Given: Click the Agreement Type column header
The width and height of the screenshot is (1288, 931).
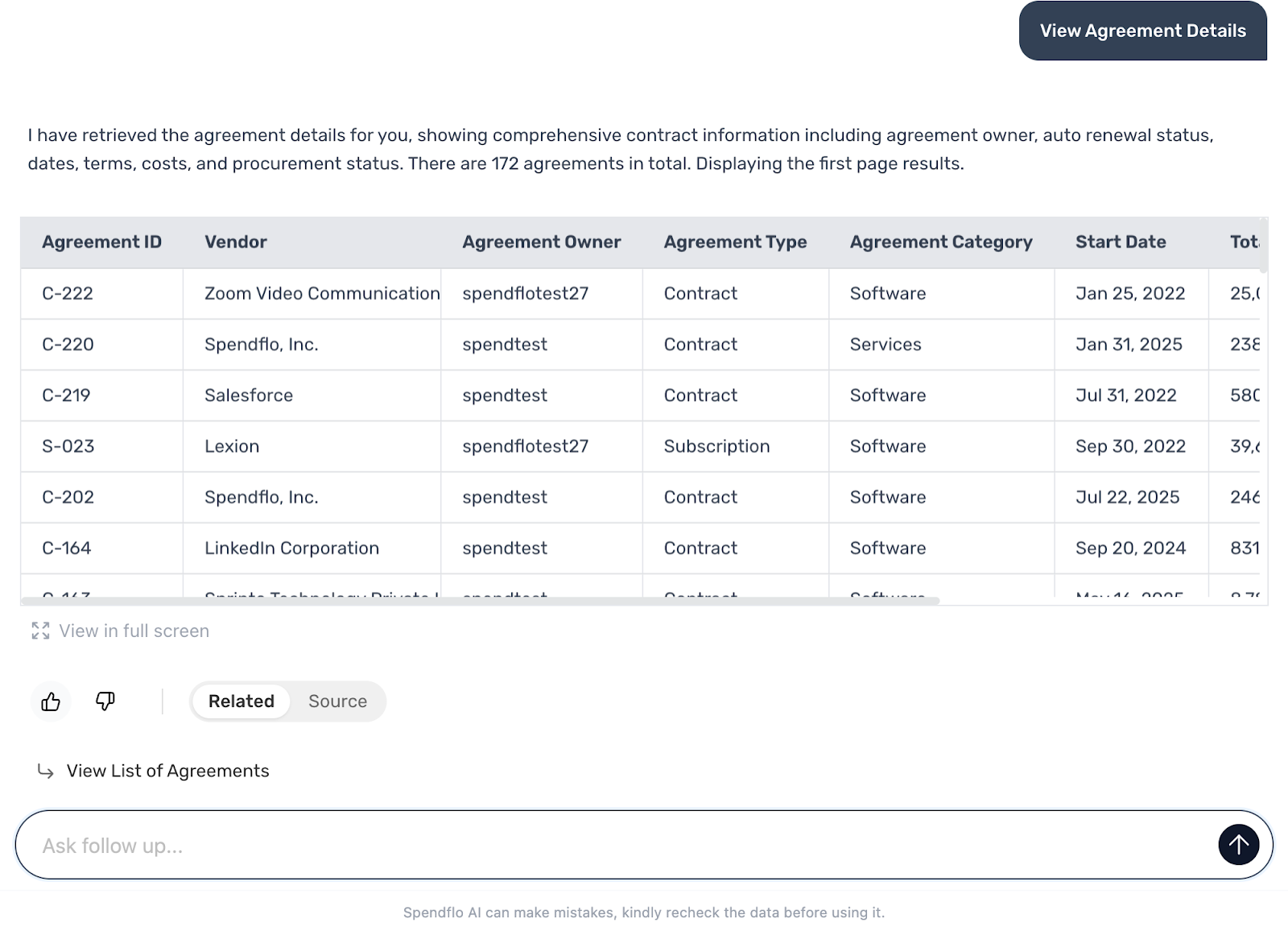Looking at the screenshot, I should (736, 242).
